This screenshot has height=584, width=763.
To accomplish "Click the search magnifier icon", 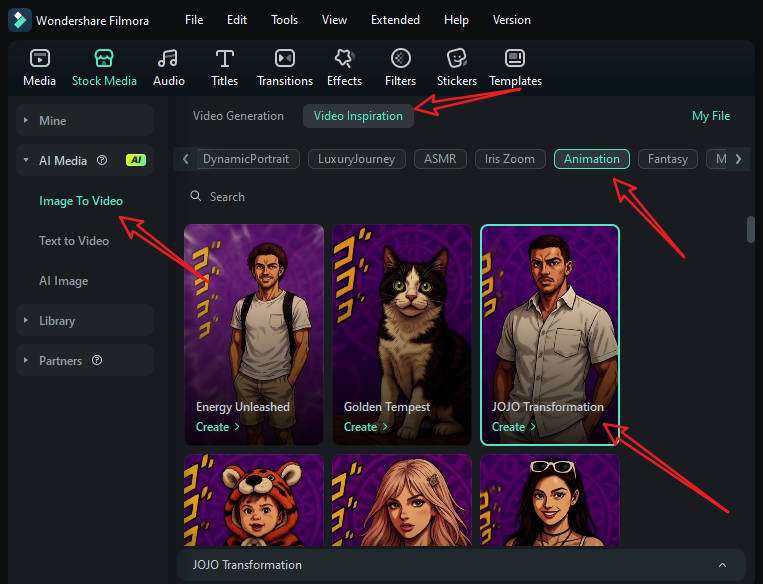I will (x=196, y=196).
